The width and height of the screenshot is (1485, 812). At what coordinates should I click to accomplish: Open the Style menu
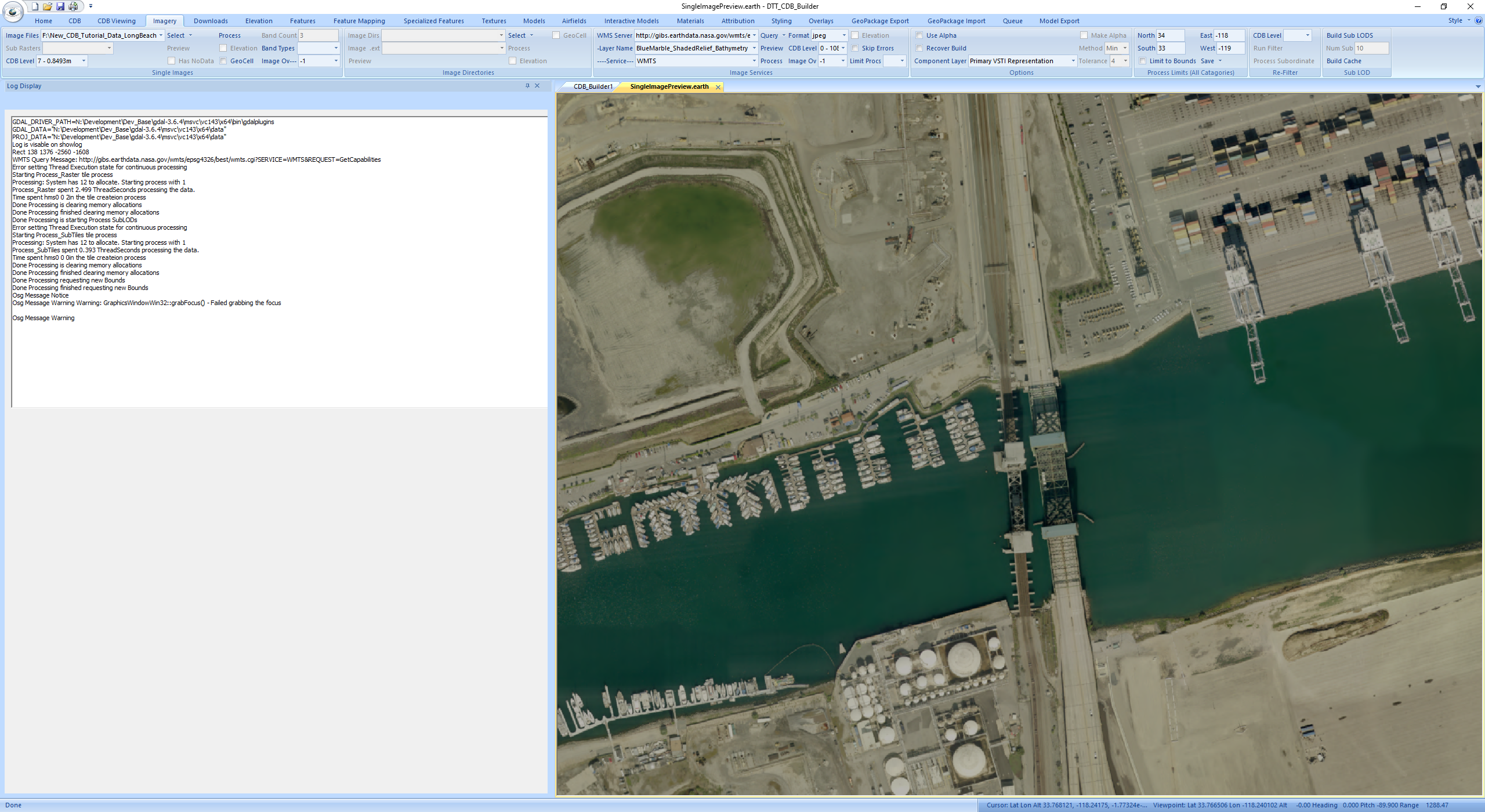tap(1459, 20)
